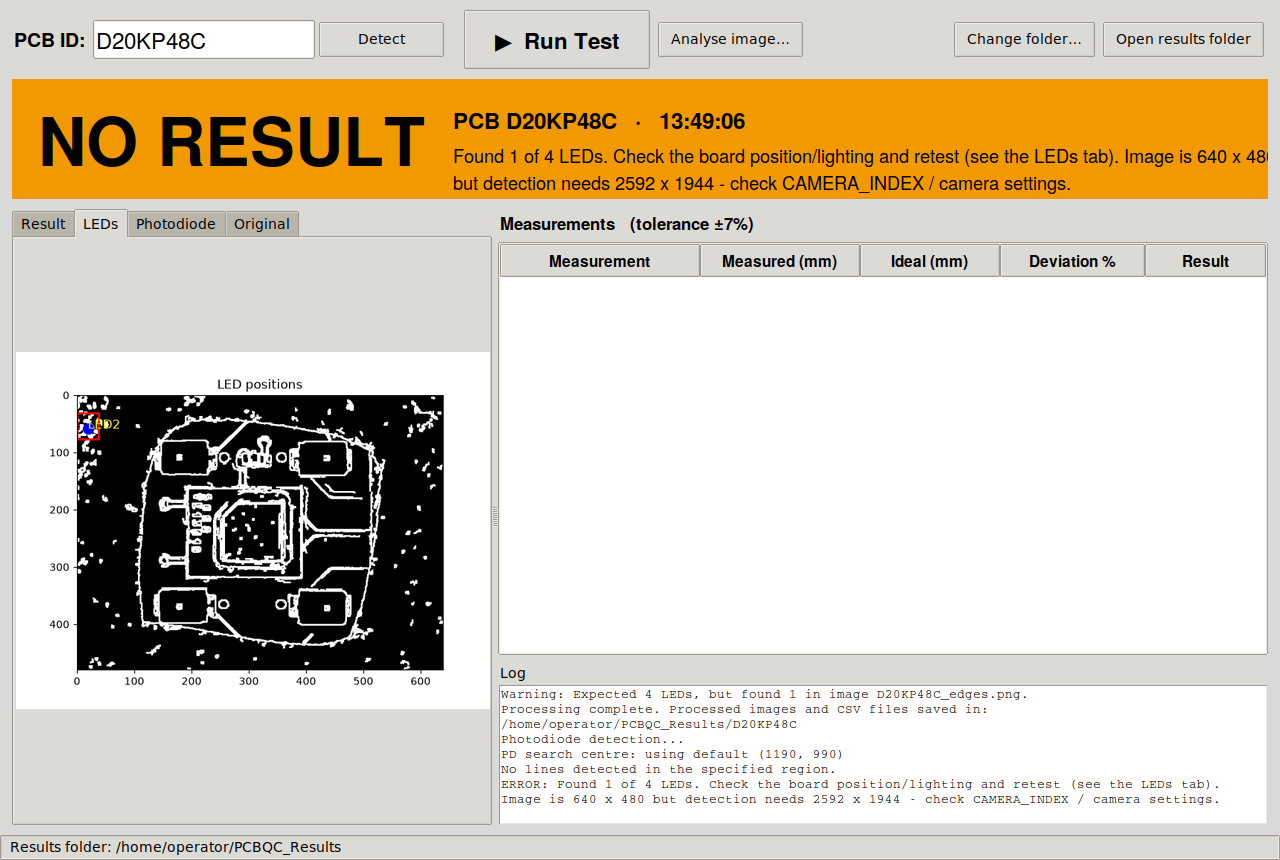Switch to the Photodiode tab

click(x=176, y=224)
